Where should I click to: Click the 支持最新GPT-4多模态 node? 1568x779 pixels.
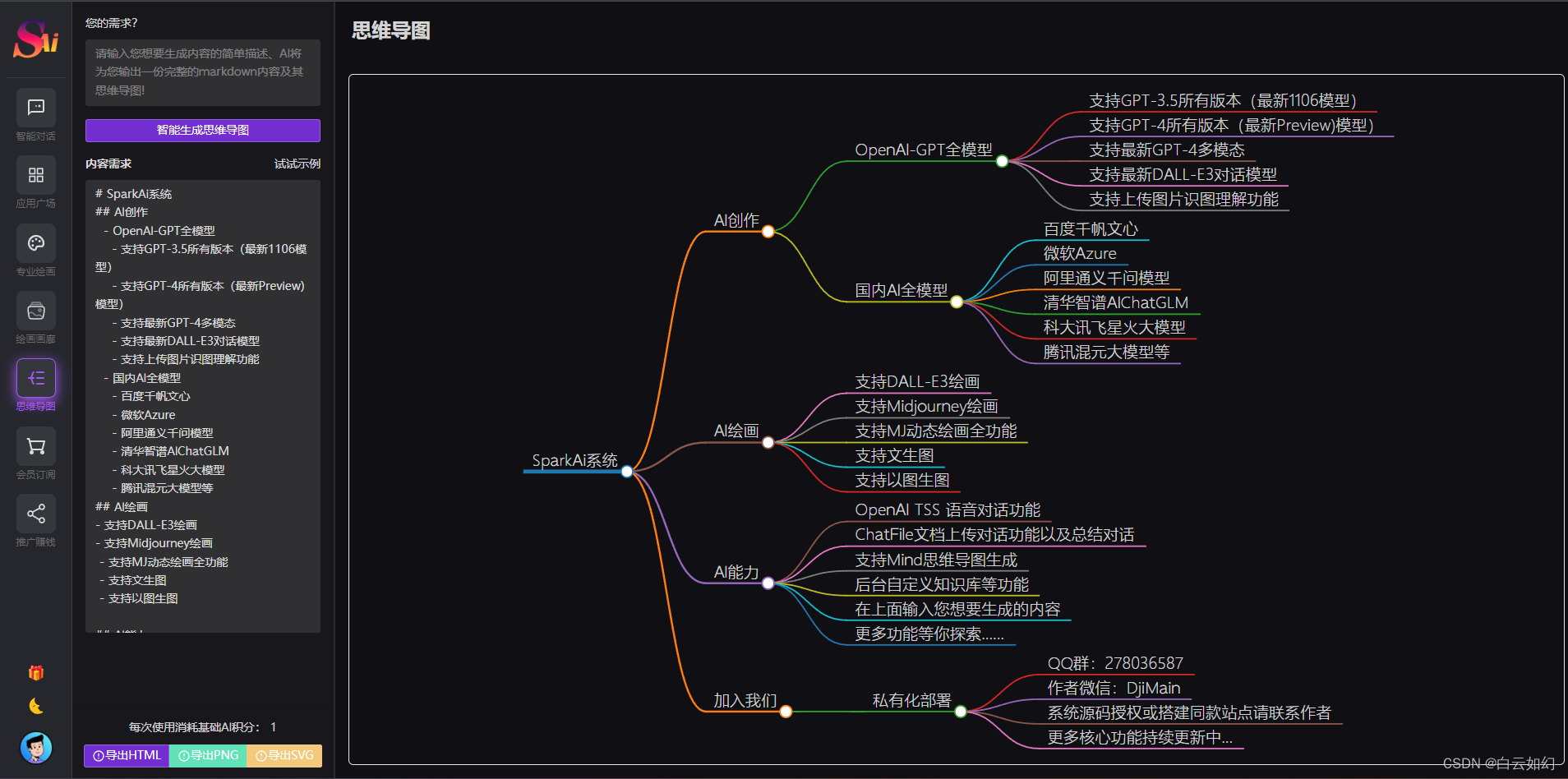[x=1167, y=150]
